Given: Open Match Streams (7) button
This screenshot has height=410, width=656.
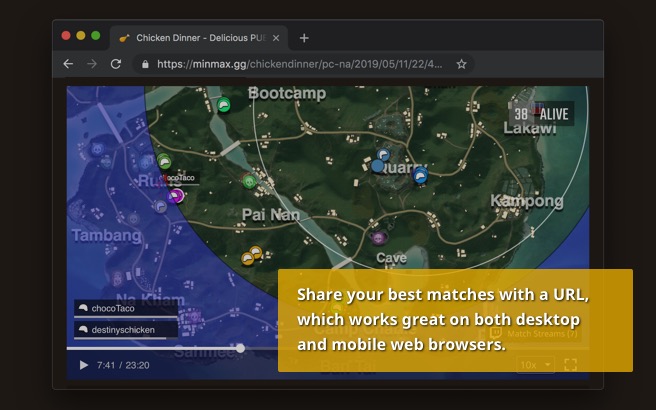Looking at the screenshot, I should coord(536,333).
